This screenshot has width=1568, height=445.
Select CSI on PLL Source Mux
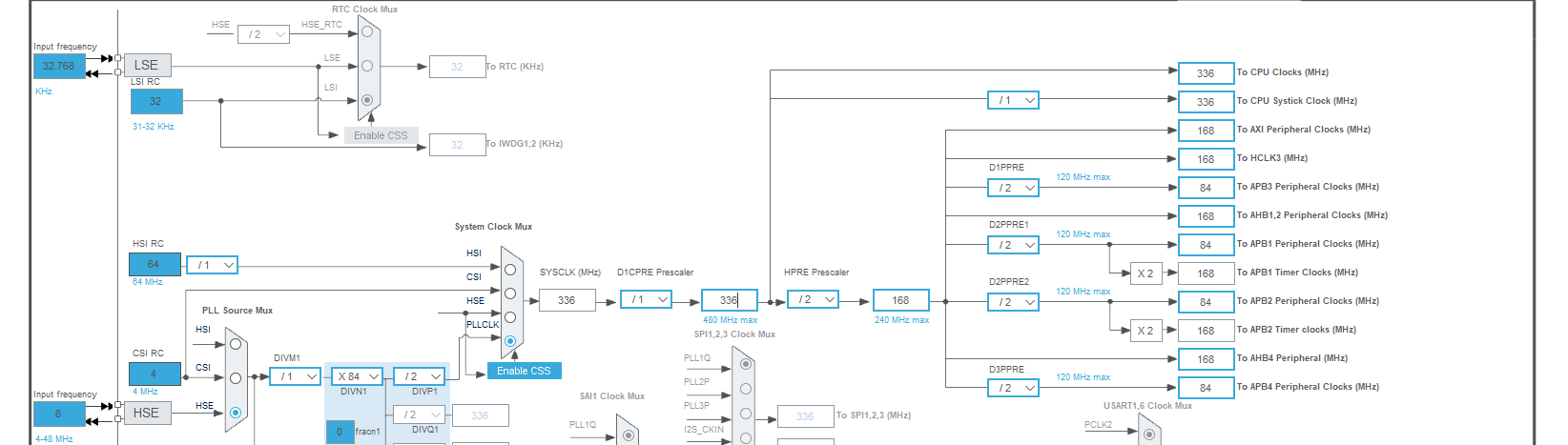[x=236, y=378]
